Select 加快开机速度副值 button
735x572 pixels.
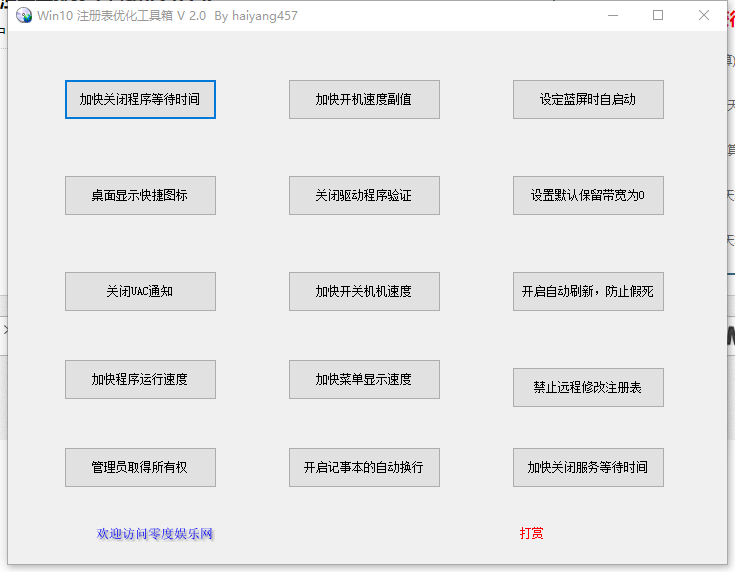(364, 99)
